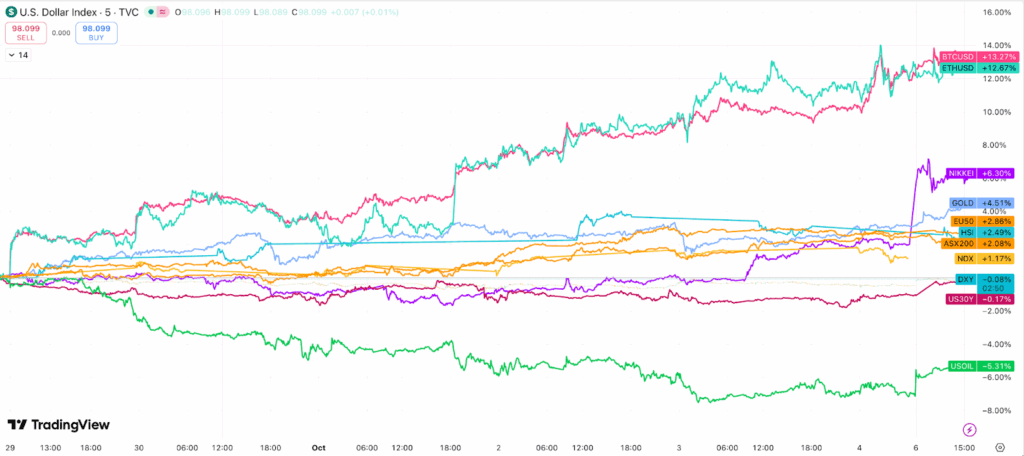Click the Oct date on time axis
Screen dimensions: 1024x456
[319, 447]
